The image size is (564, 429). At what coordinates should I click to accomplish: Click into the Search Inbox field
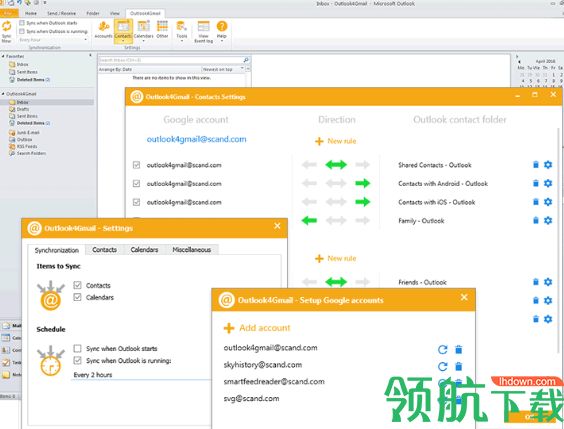click(170, 60)
